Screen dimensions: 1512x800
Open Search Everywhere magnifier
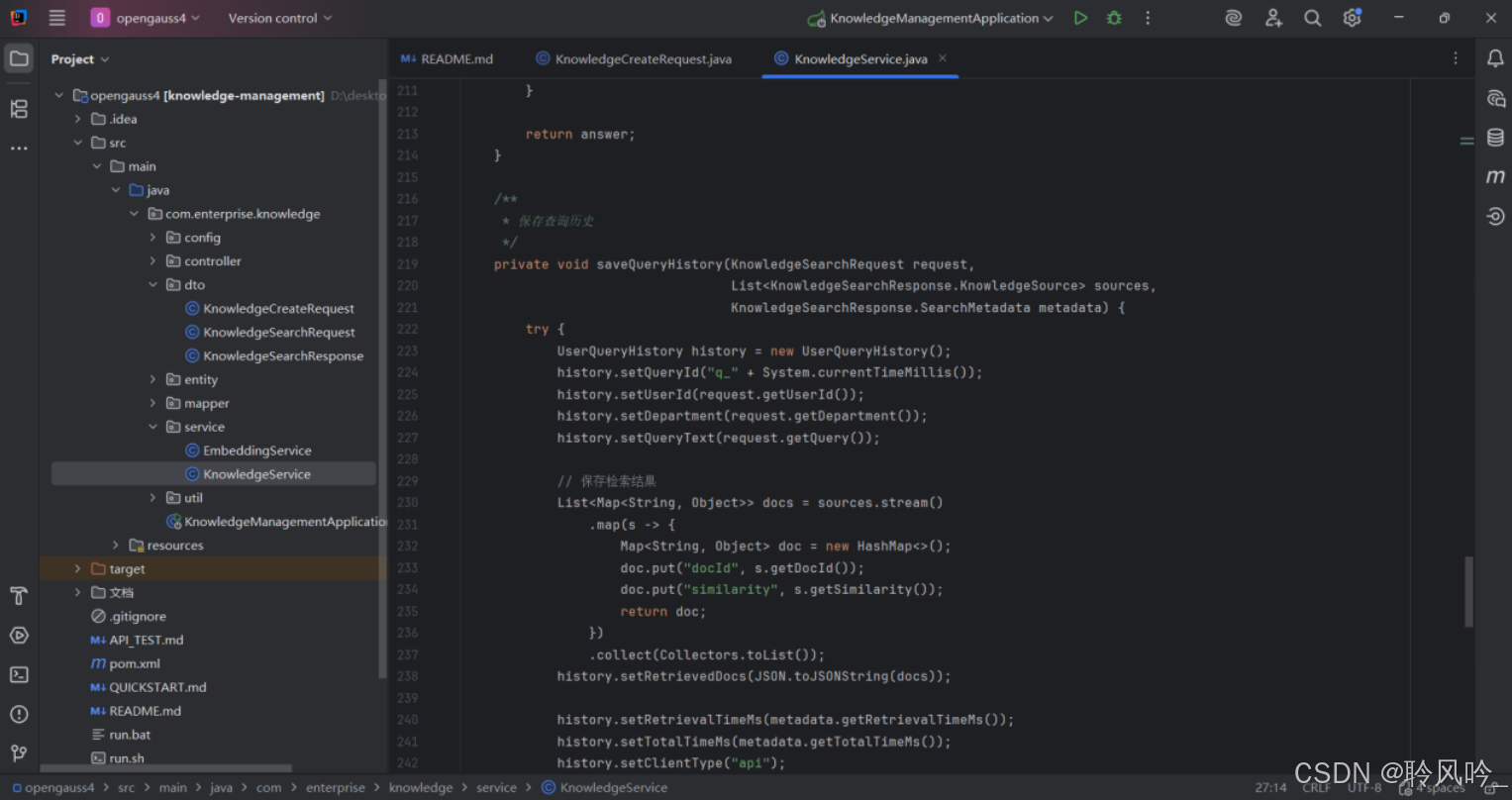[x=1313, y=18]
